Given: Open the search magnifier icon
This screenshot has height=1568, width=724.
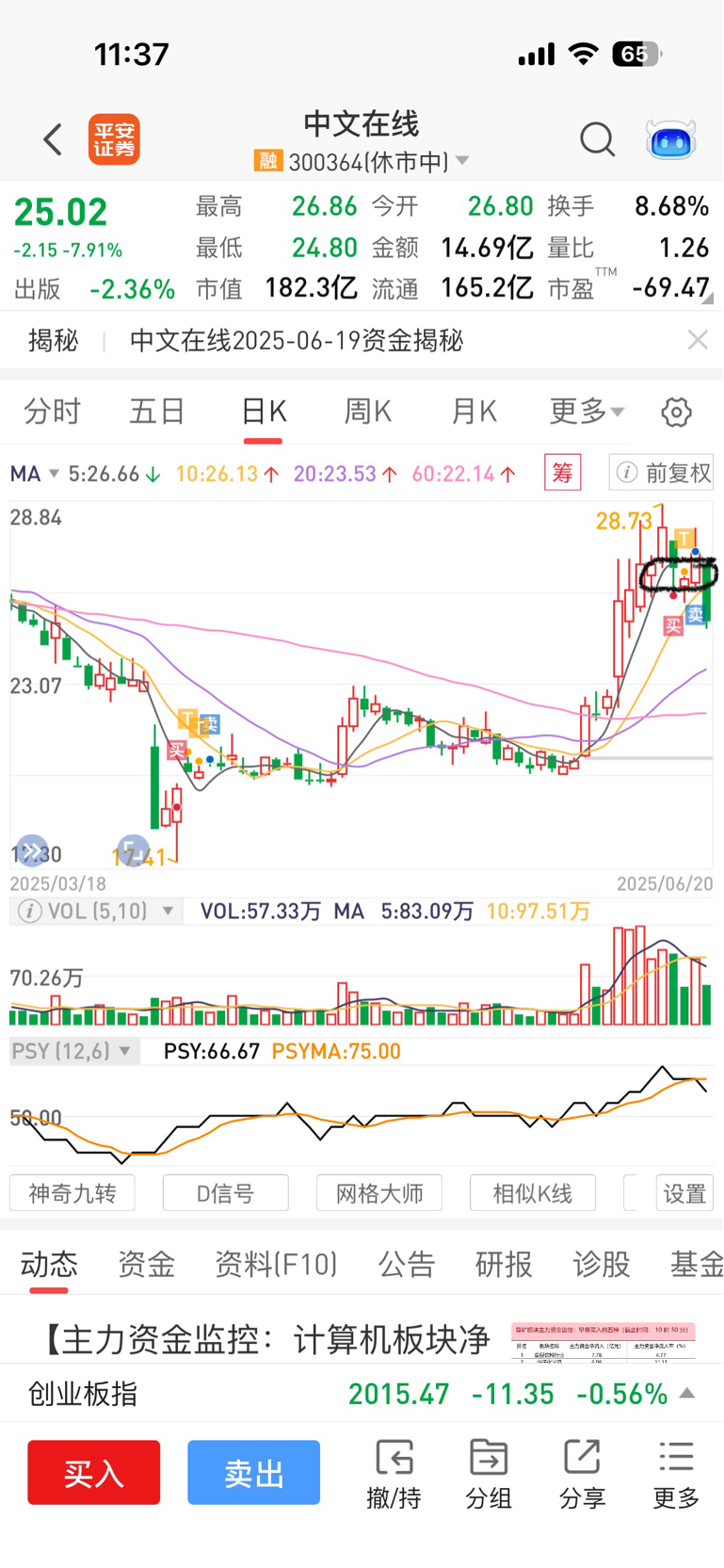Looking at the screenshot, I should [x=597, y=139].
